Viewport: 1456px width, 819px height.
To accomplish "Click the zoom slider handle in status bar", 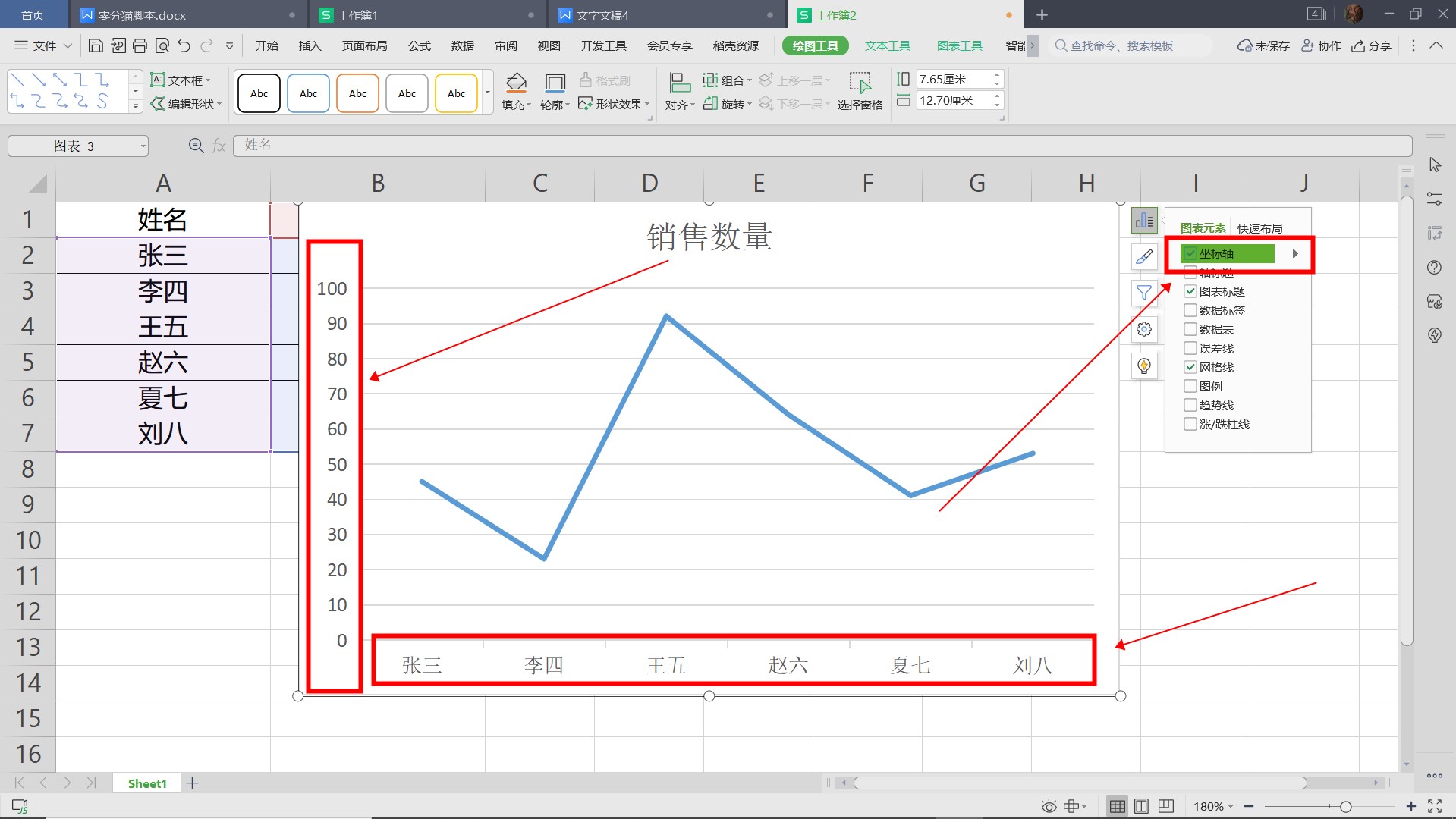I will click(1345, 806).
